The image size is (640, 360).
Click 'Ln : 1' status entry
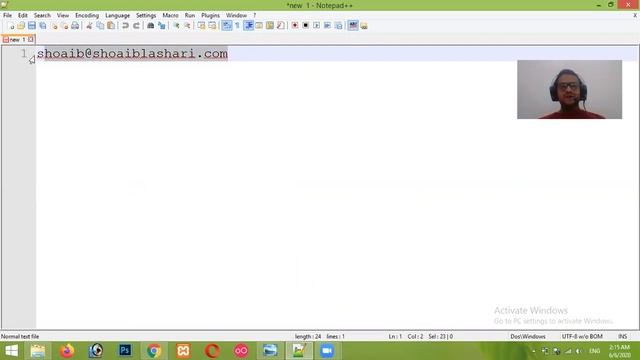pyautogui.click(x=395, y=336)
